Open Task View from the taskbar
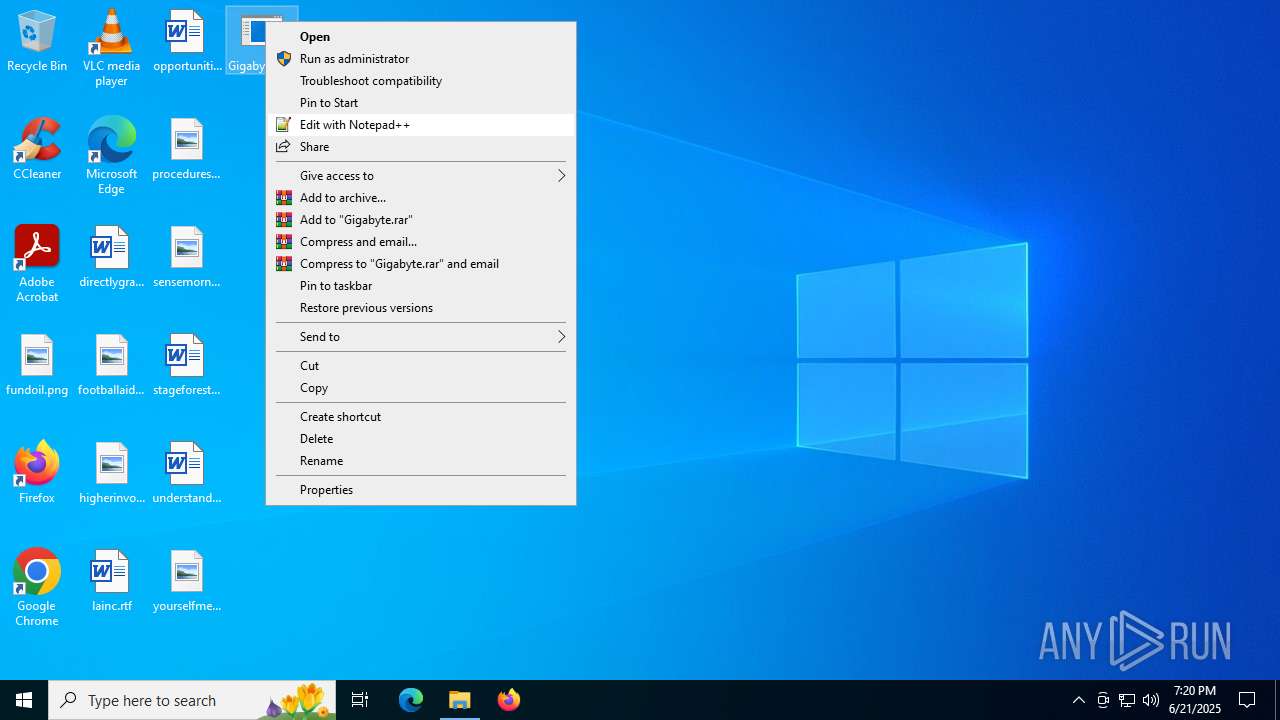The image size is (1280, 720). (360, 700)
